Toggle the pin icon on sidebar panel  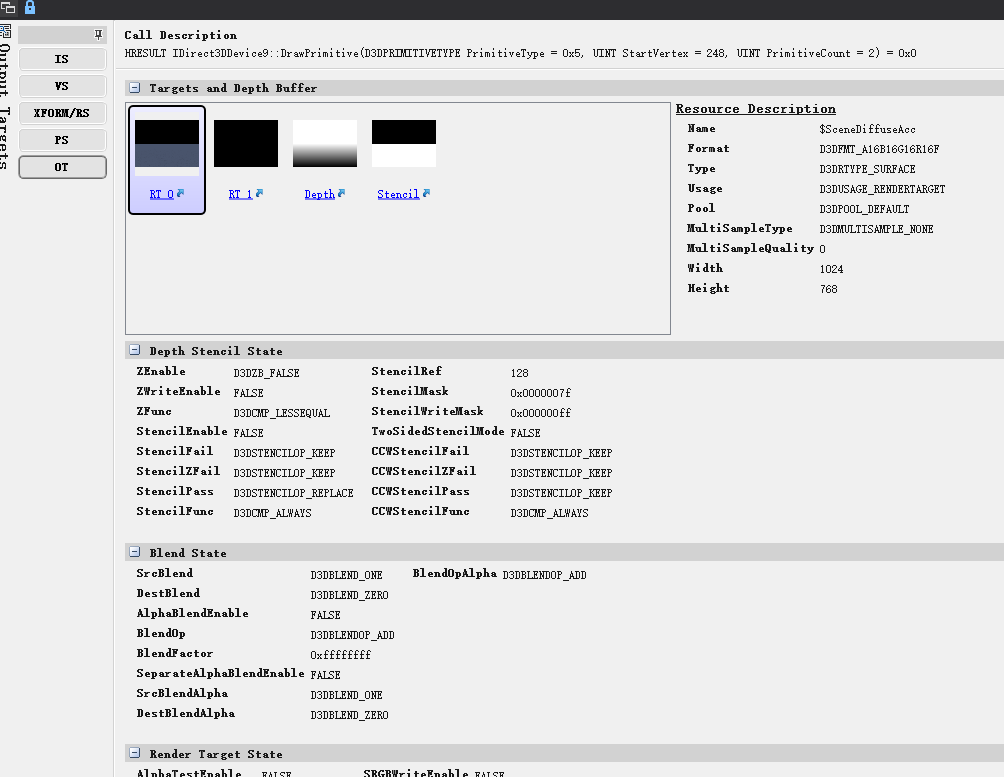[x=98, y=35]
